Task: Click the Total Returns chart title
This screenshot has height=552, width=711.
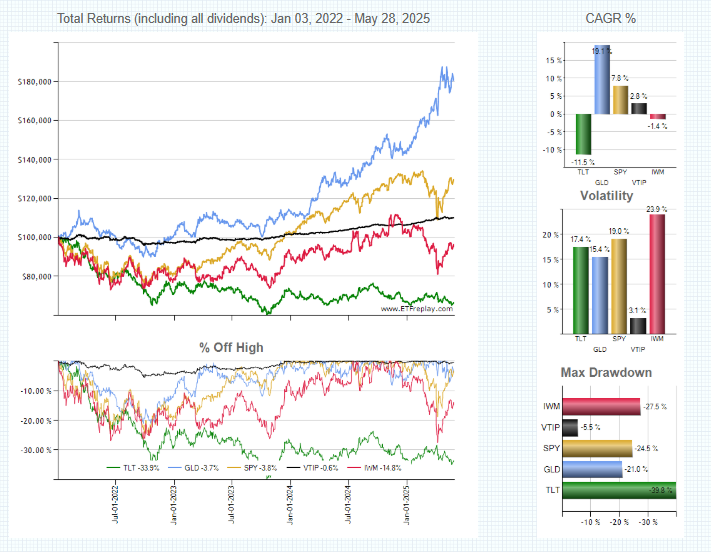Action: [244, 19]
